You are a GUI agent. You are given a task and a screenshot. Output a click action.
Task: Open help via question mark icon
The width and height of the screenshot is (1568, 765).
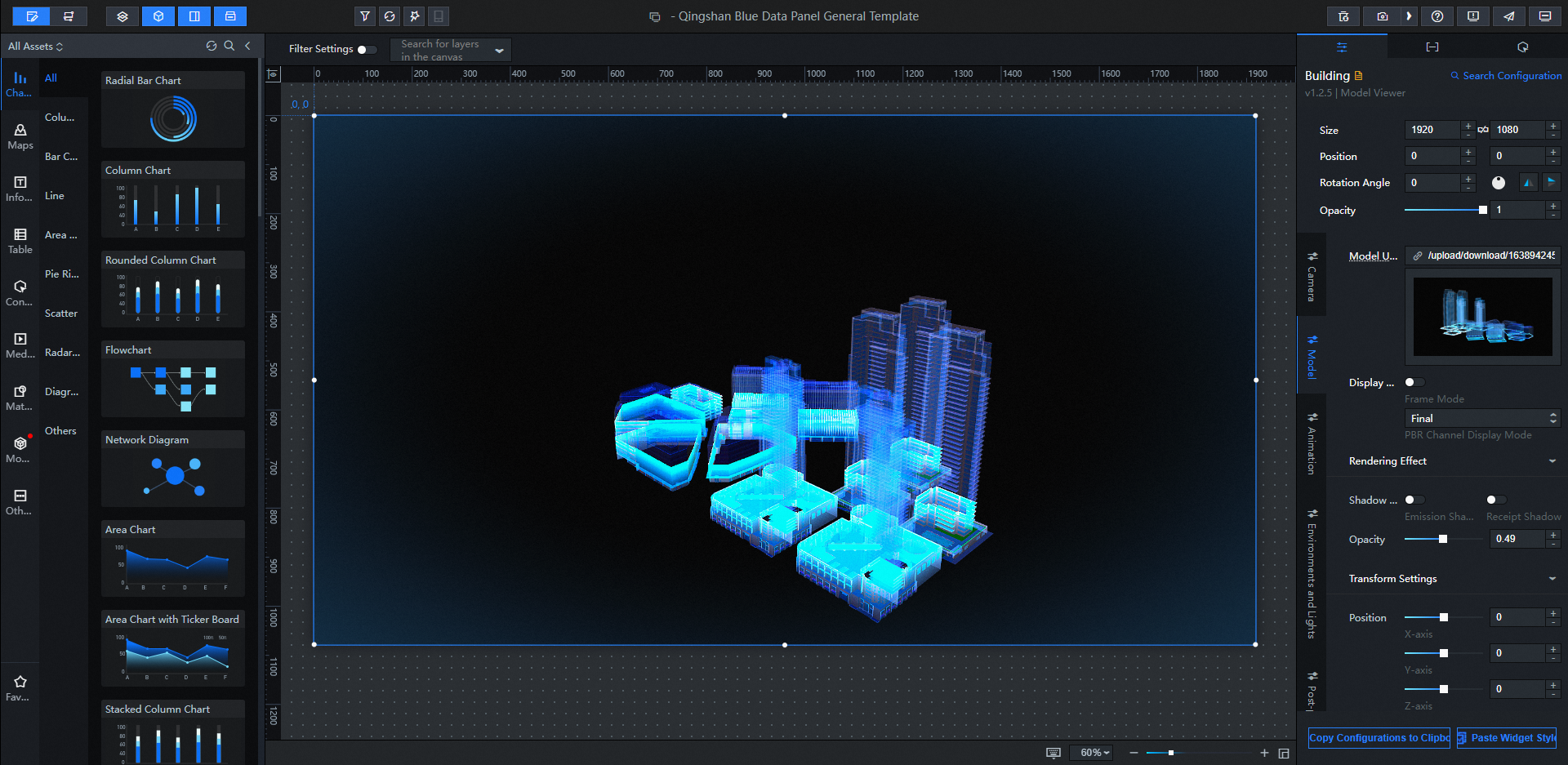(1437, 16)
